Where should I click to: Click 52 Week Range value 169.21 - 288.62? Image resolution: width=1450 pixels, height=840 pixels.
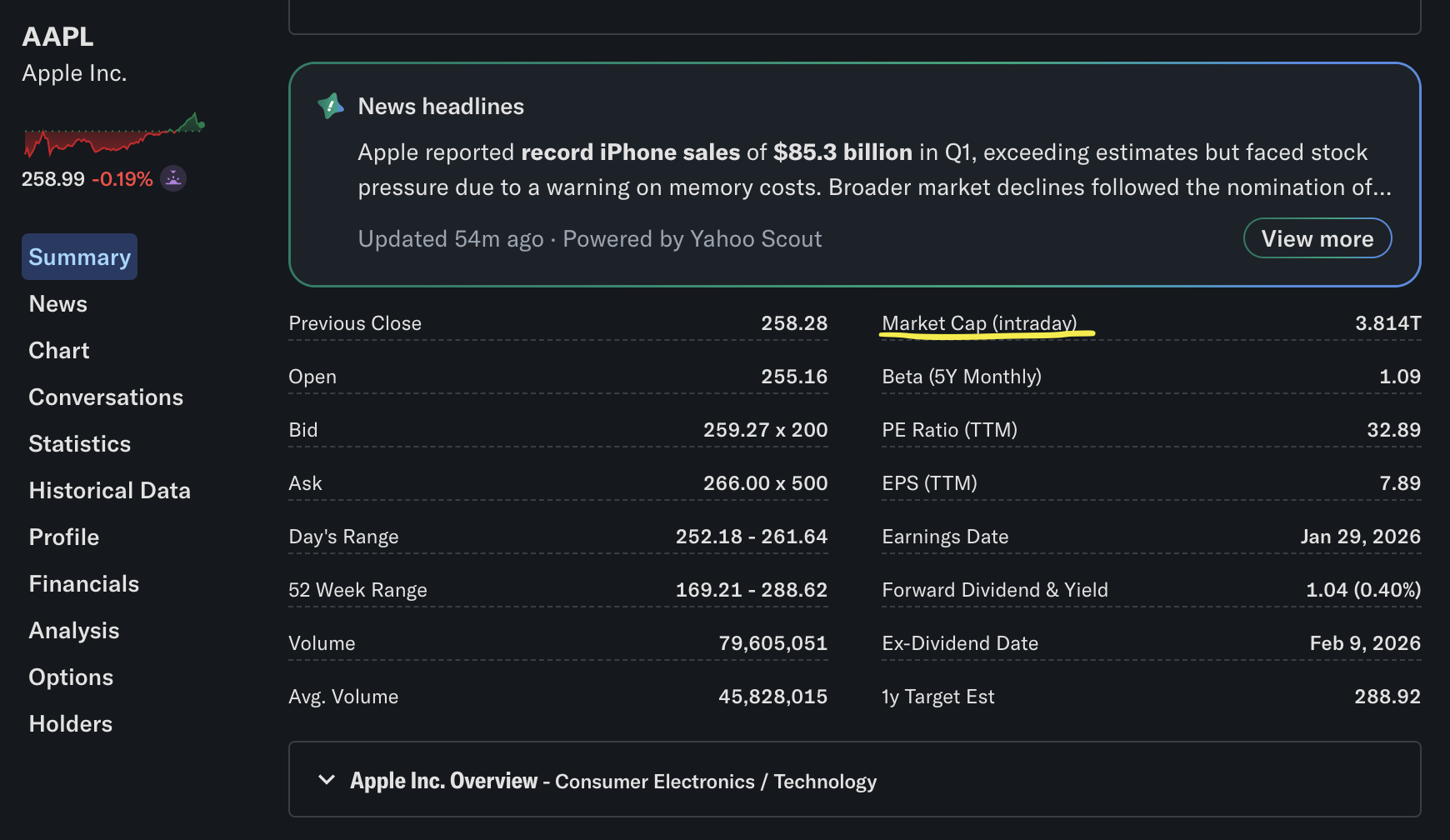[752, 590]
